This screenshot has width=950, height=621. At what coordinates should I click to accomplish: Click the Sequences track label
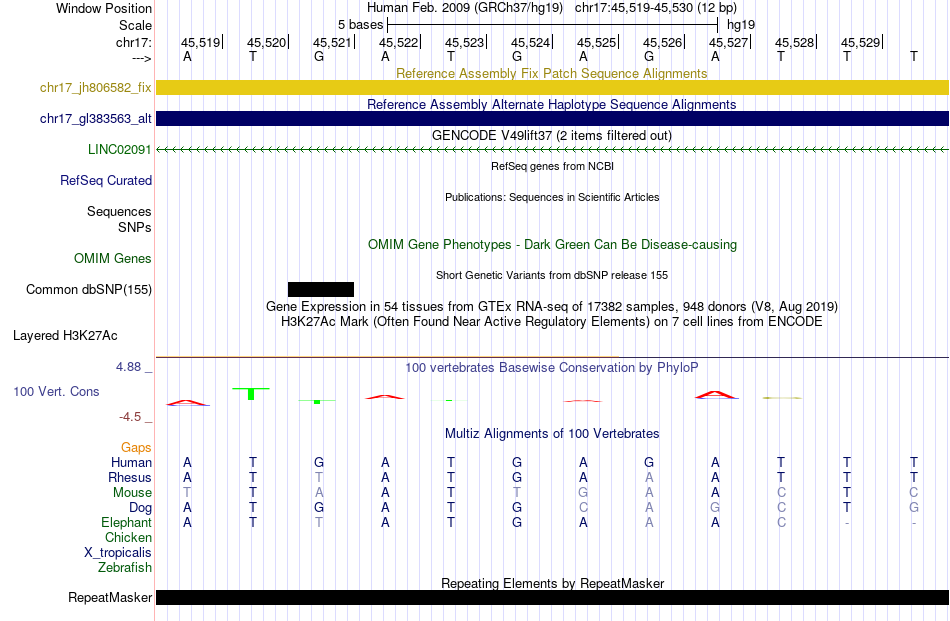[119, 211]
